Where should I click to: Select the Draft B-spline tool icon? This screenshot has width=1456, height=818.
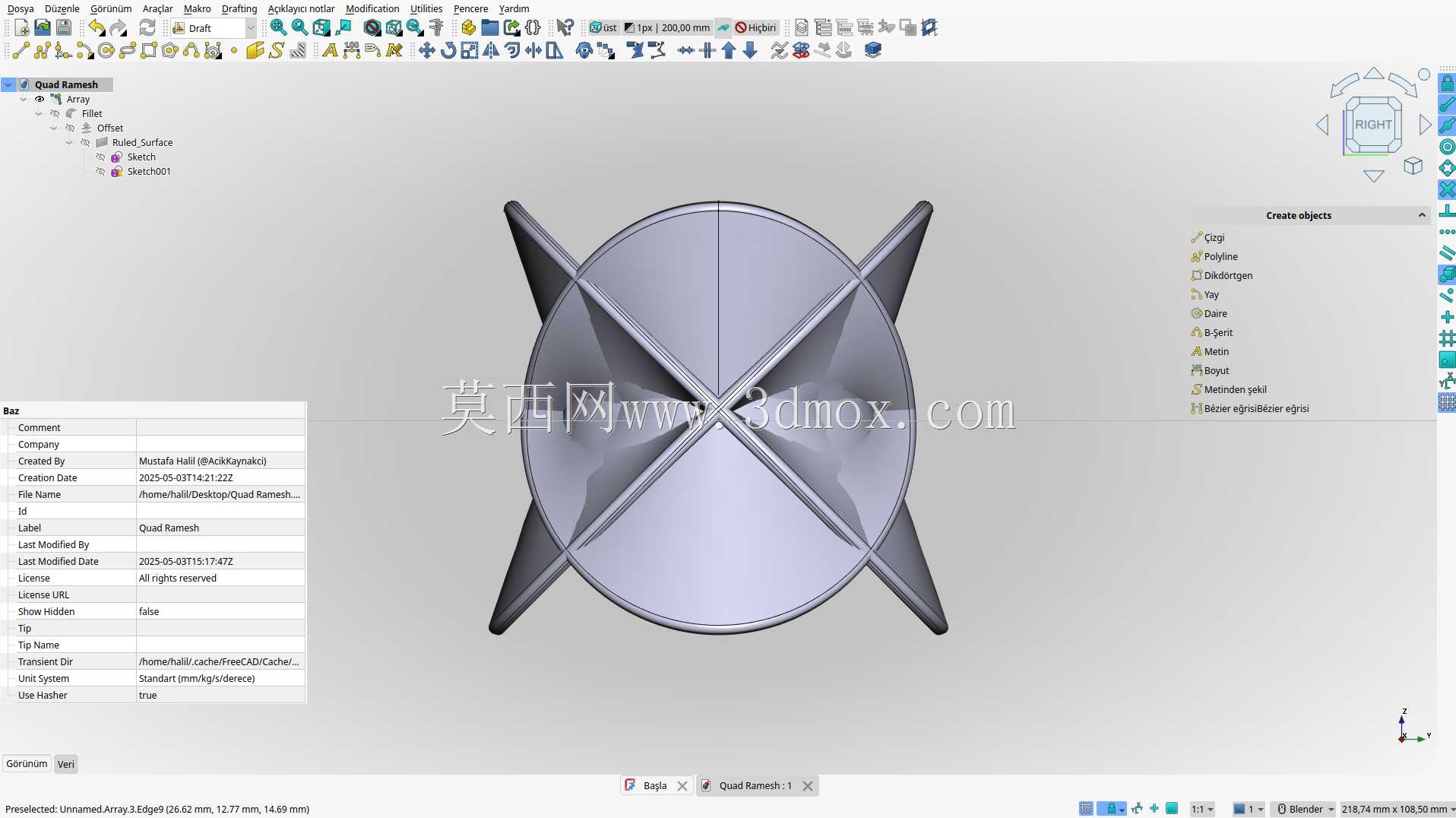click(x=191, y=50)
